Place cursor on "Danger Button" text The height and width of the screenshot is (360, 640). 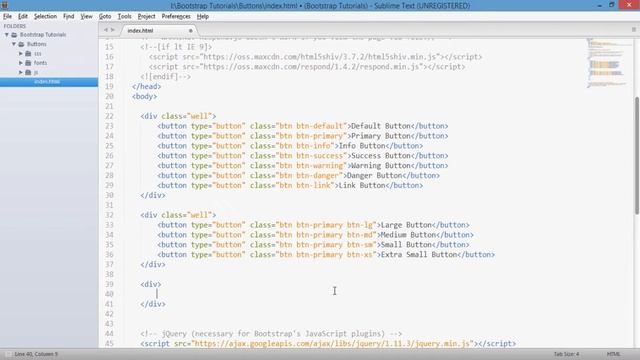(374, 176)
